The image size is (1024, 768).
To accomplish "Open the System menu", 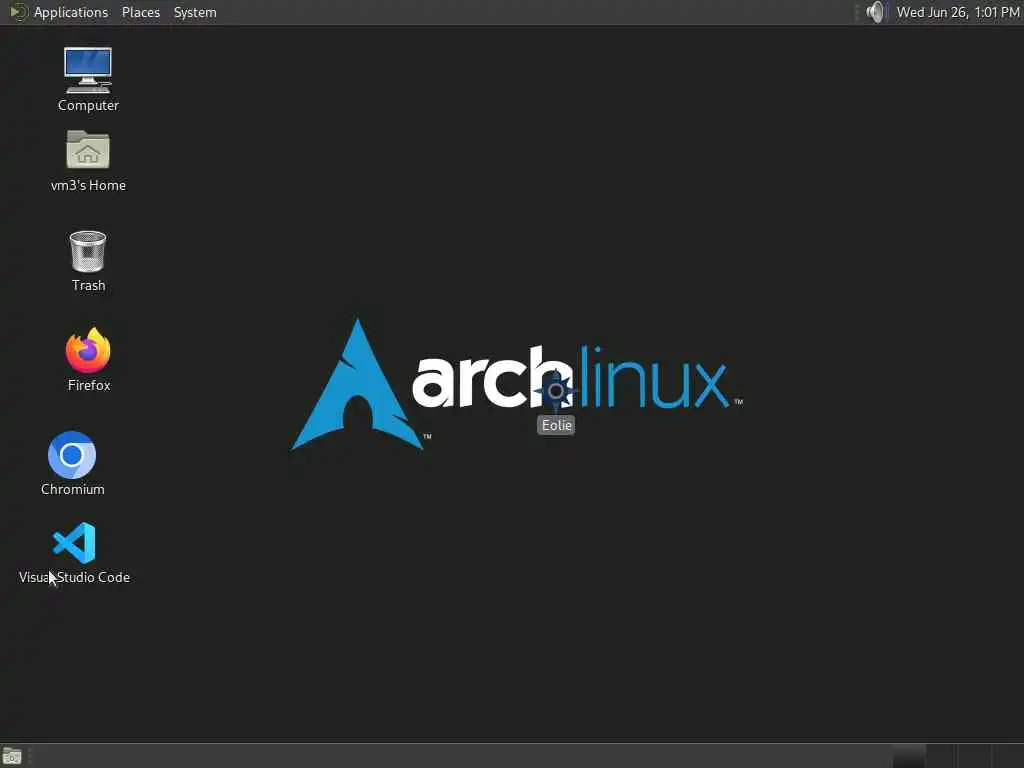I will pos(195,12).
